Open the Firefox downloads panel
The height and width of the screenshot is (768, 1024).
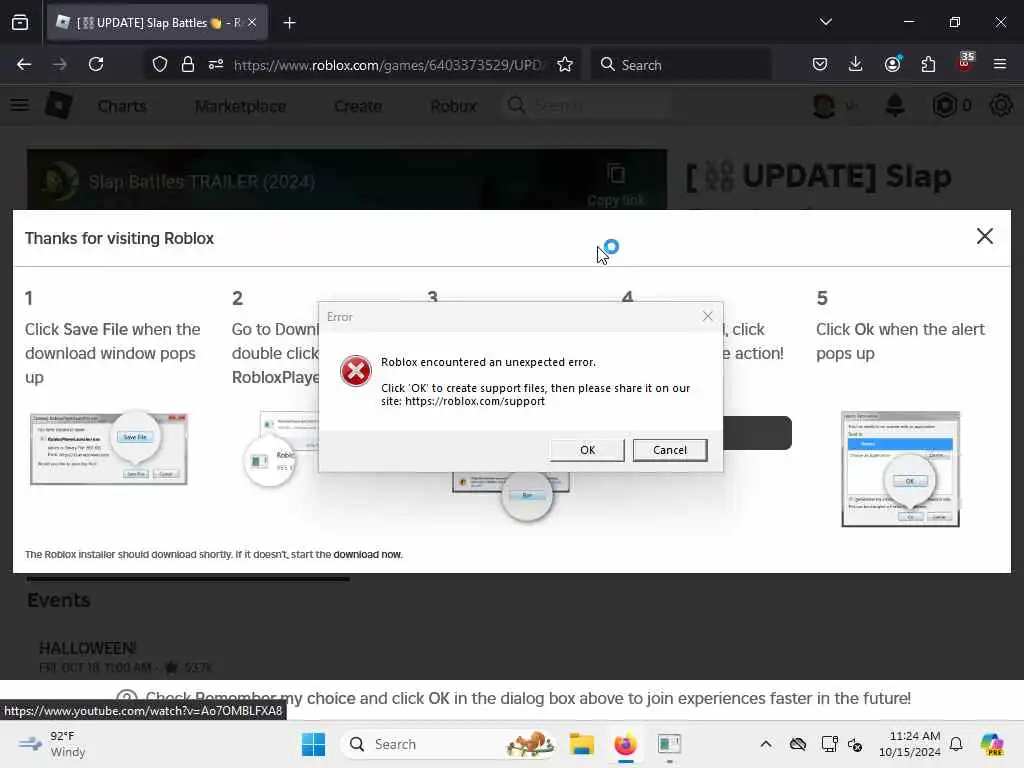[856, 64]
